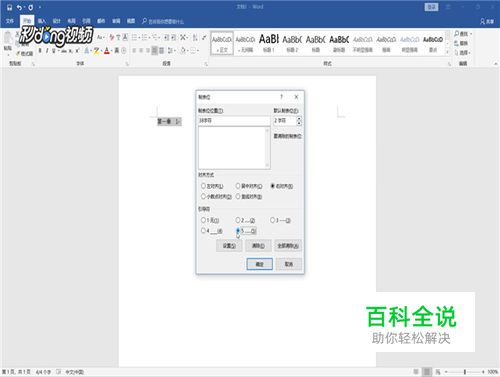This screenshot has width=500, height=377.
Task: Click the Paste clipboard icon
Action: 8,38
